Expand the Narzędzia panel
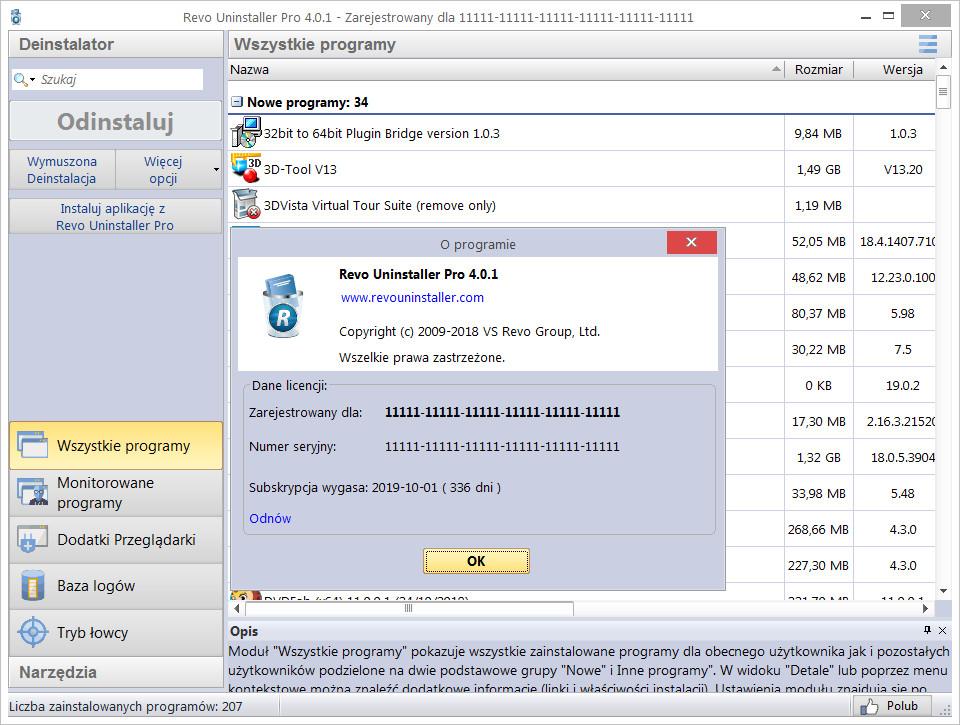The image size is (960, 725). (x=116, y=672)
